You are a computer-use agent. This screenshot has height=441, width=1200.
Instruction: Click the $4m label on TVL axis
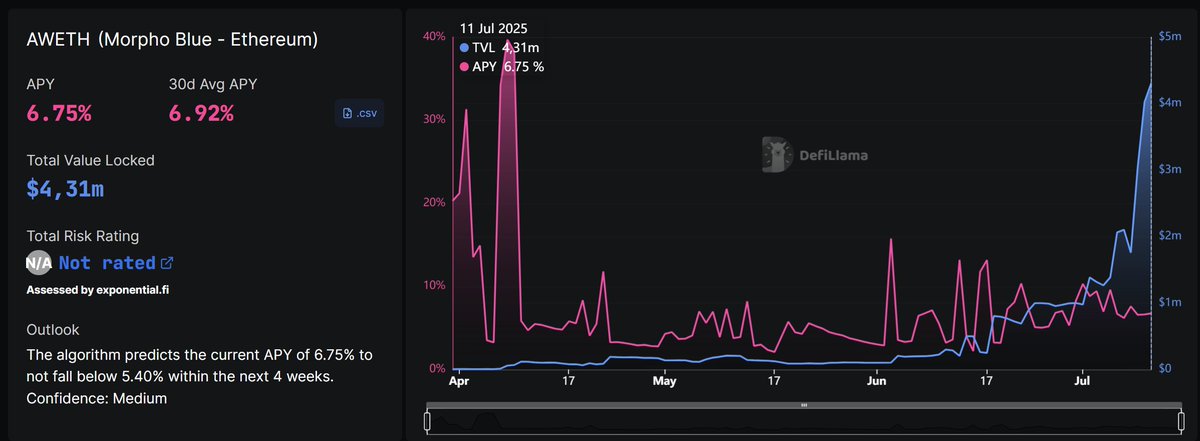point(1170,103)
